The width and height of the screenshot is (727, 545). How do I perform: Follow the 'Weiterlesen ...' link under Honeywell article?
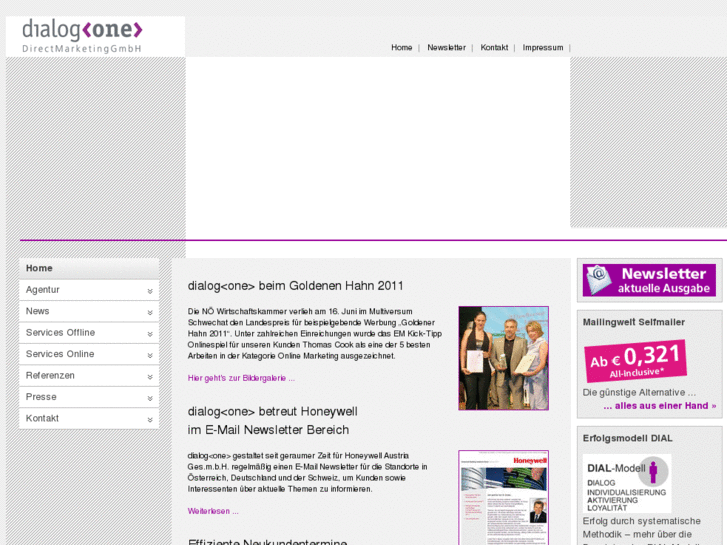tap(213, 511)
